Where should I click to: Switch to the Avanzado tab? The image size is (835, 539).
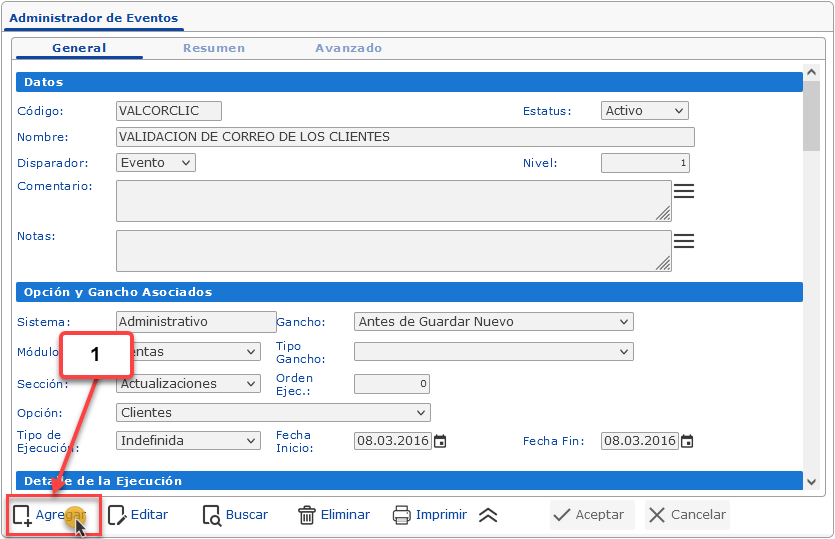[348, 48]
